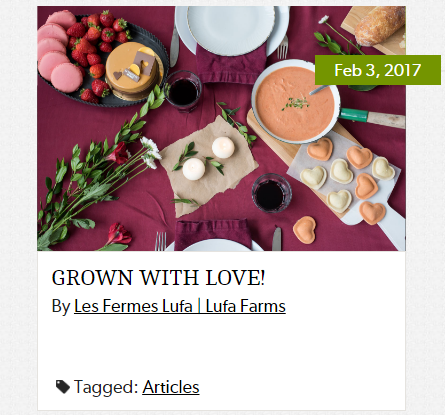
Task: Click the By text before author name
Action: (61, 306)
